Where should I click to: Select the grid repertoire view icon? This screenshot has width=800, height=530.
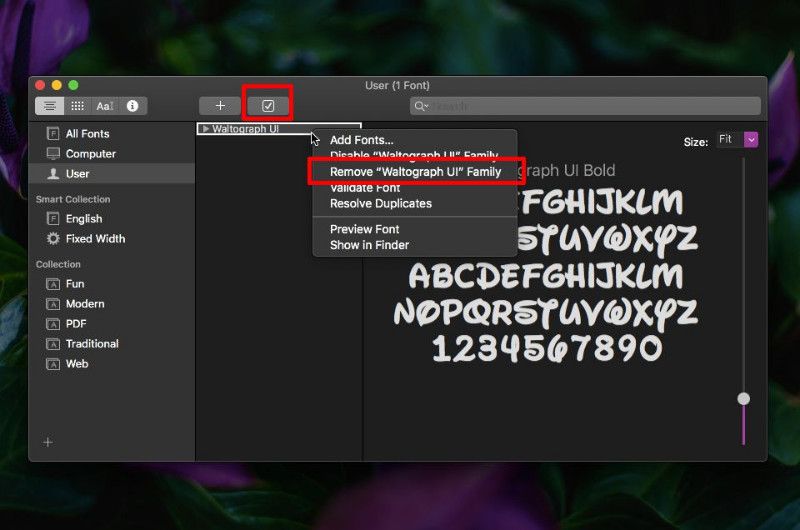click(x=77, y=106)
